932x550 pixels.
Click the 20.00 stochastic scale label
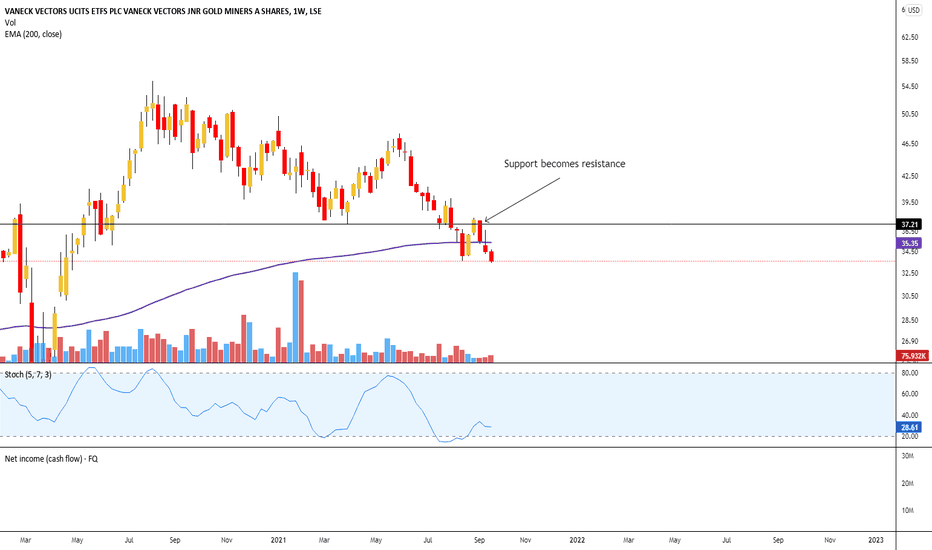[x=909, y=436]
